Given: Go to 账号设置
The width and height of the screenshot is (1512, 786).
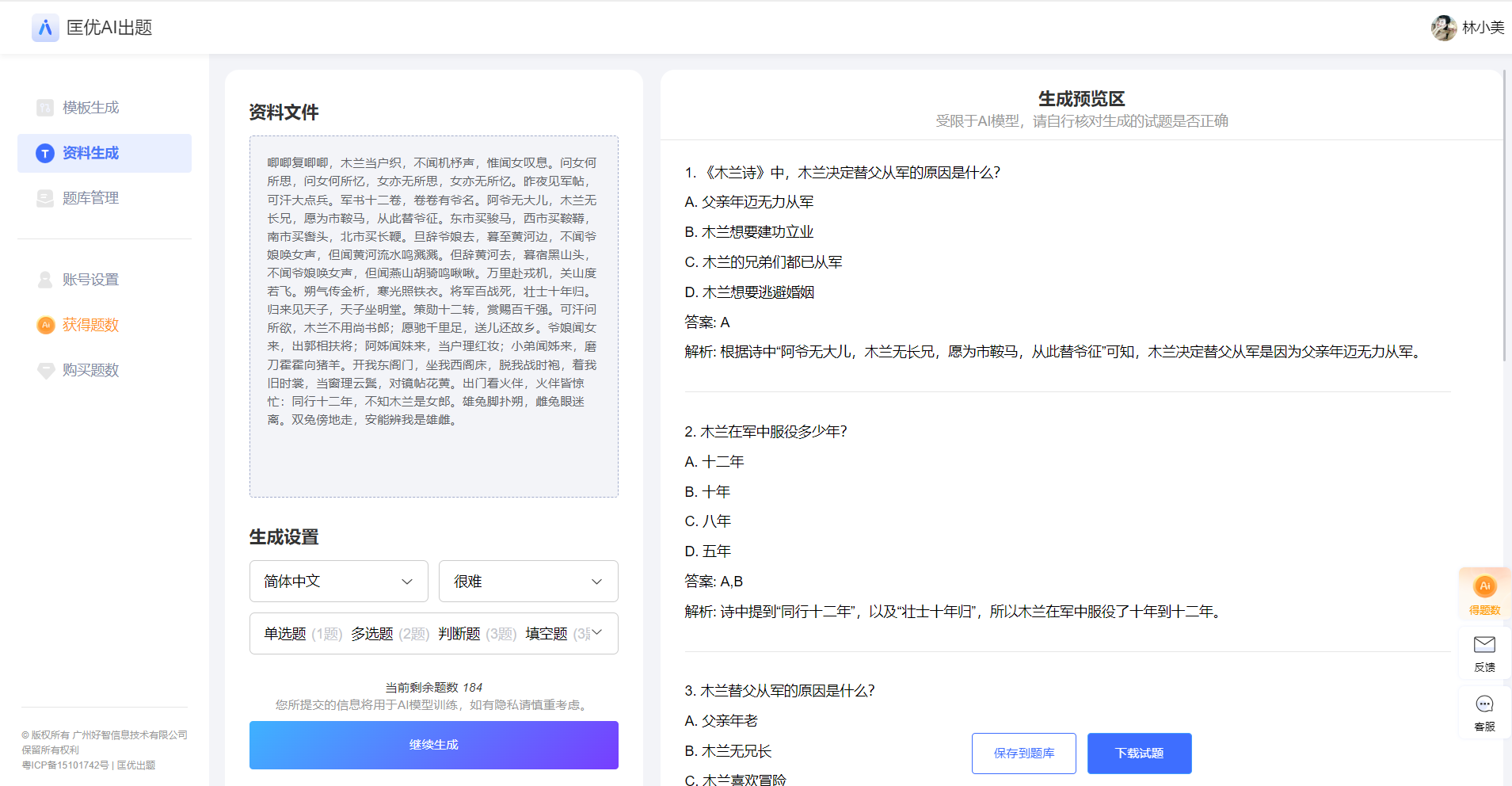Looking at the screenshot, I should 105,280.
